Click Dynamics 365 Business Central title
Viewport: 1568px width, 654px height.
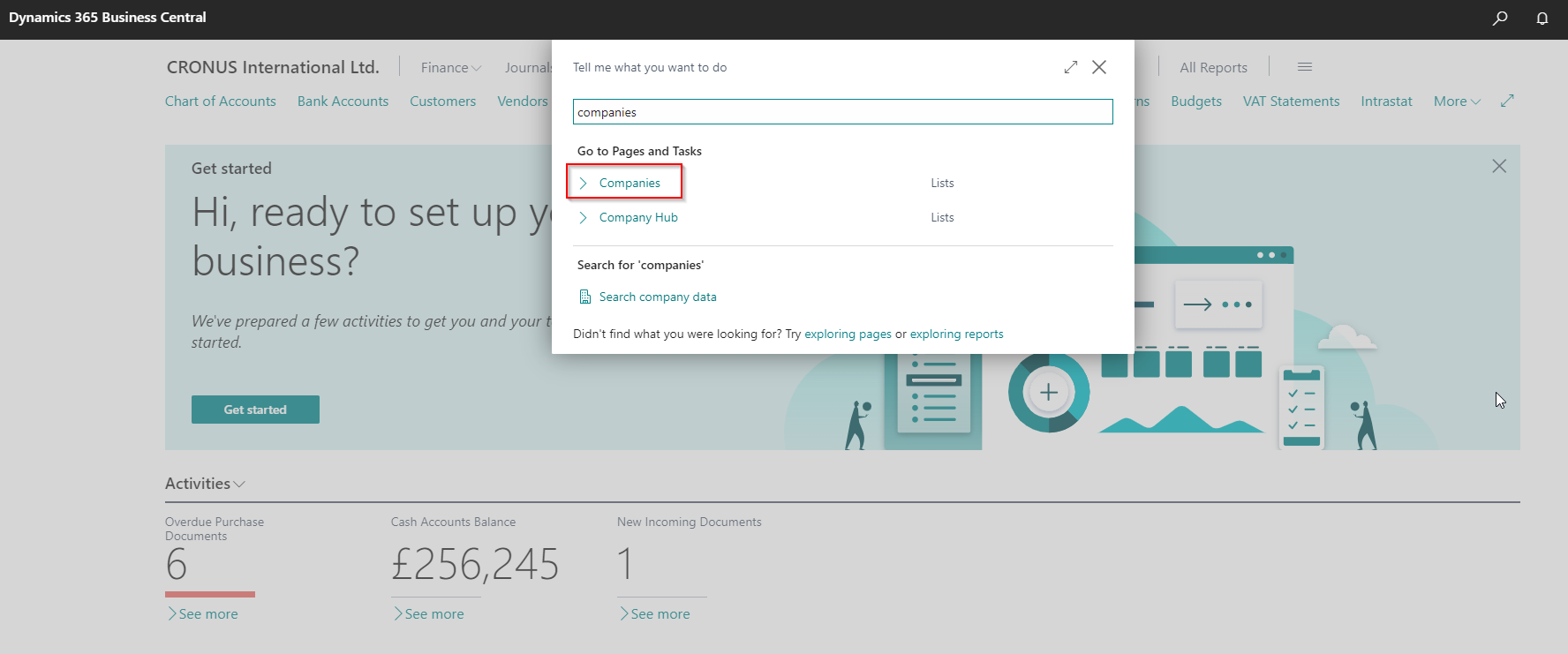click(x=108, y=18)
